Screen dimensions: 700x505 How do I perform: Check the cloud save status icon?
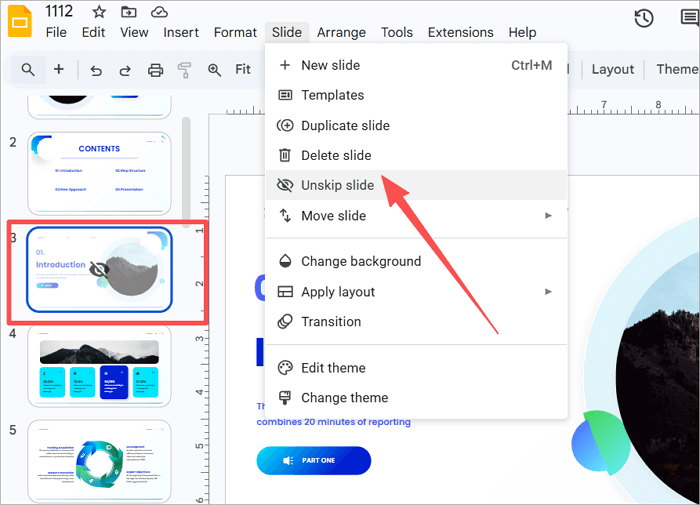coord(159,12)
